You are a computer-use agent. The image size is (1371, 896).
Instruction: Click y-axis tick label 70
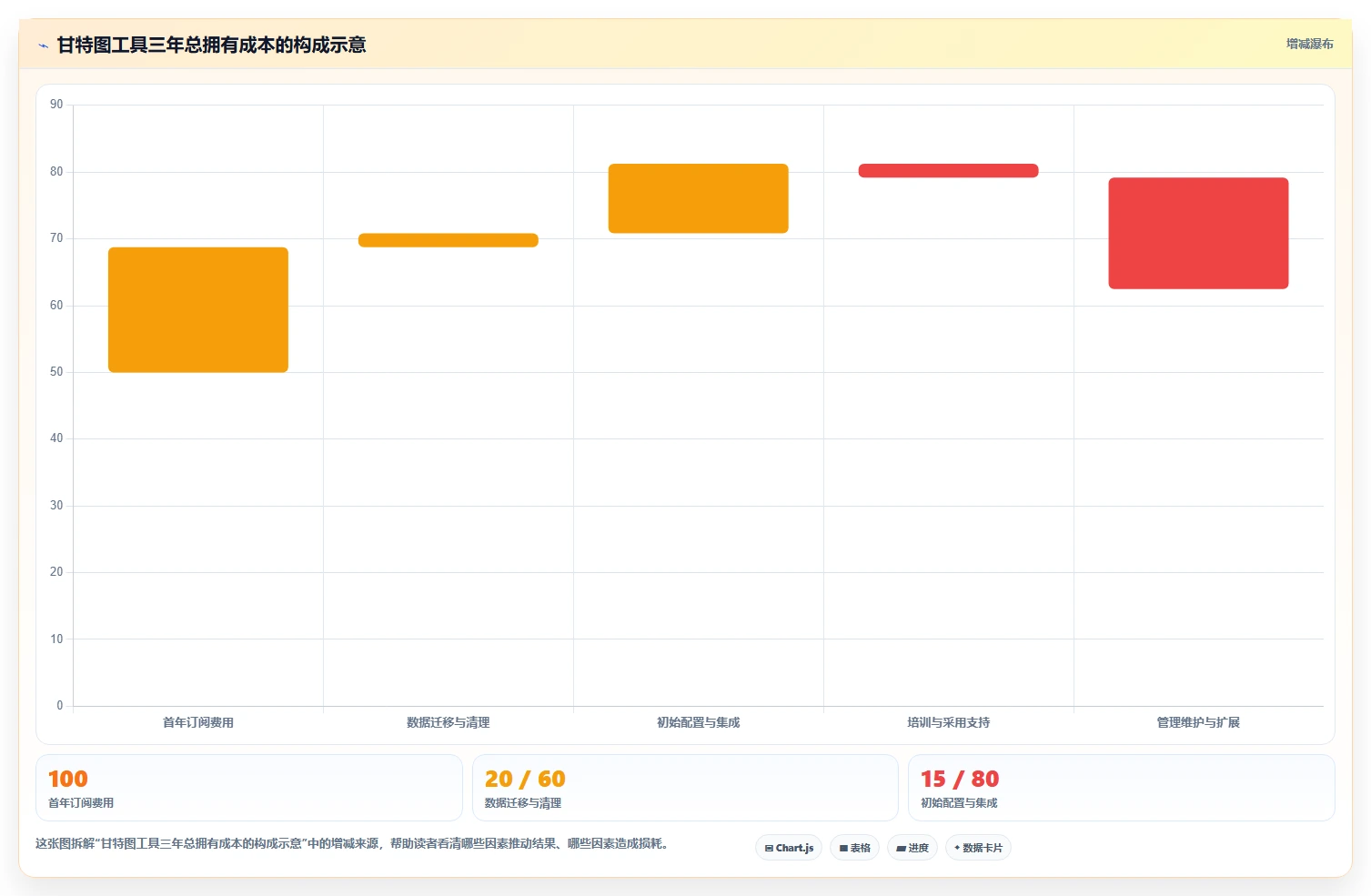[56, 238]
